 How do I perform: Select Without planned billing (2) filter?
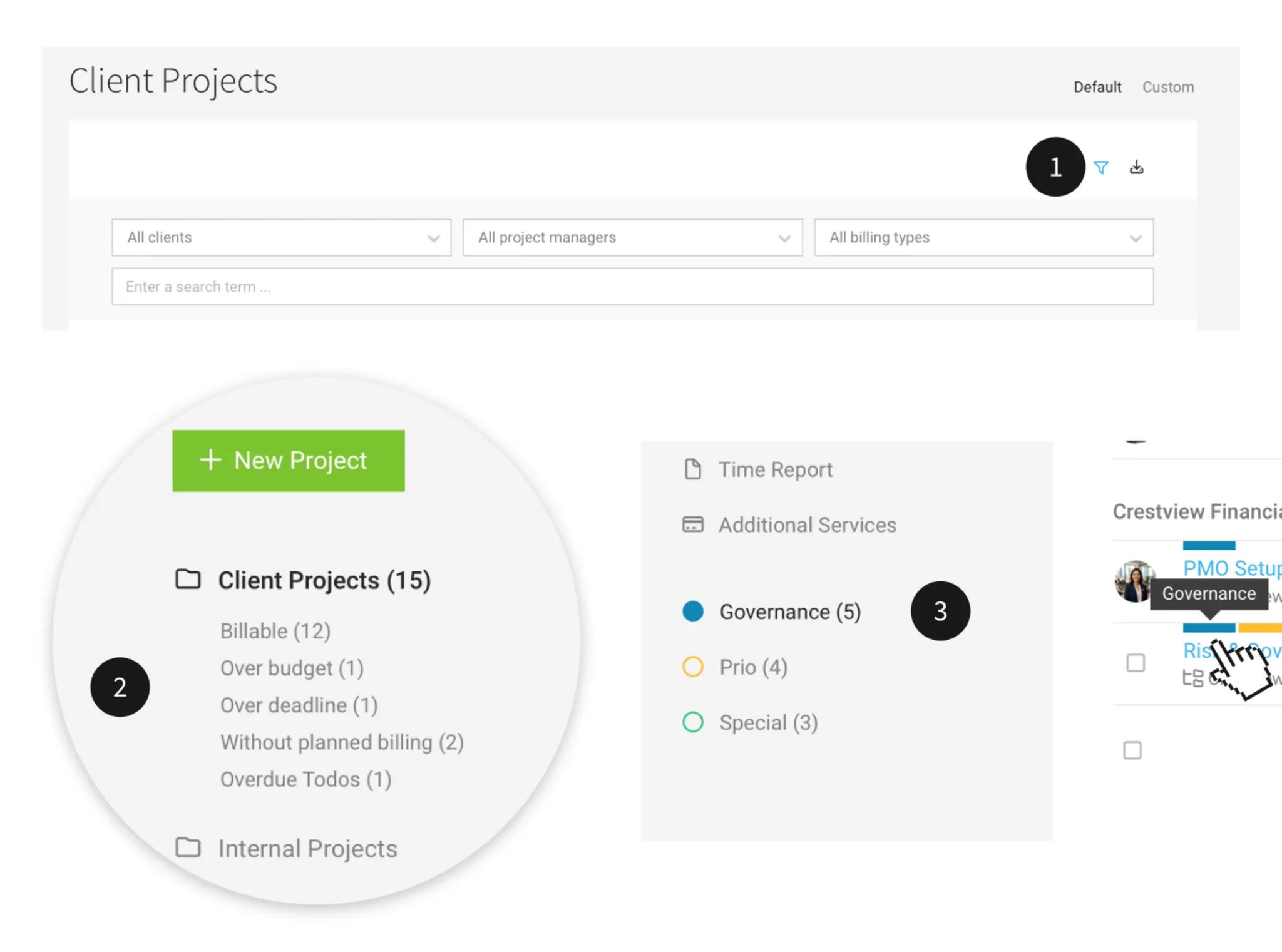click(342, 742)
